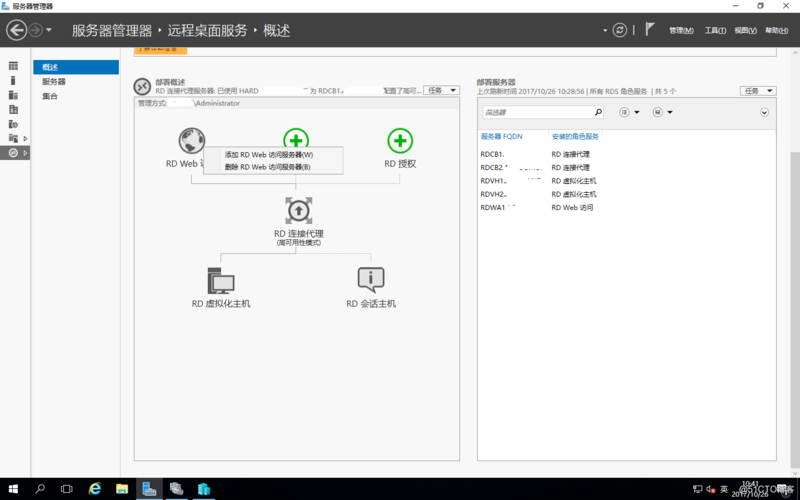Expand the File and Storage Services arrow
800x500 pixels.
25,138
